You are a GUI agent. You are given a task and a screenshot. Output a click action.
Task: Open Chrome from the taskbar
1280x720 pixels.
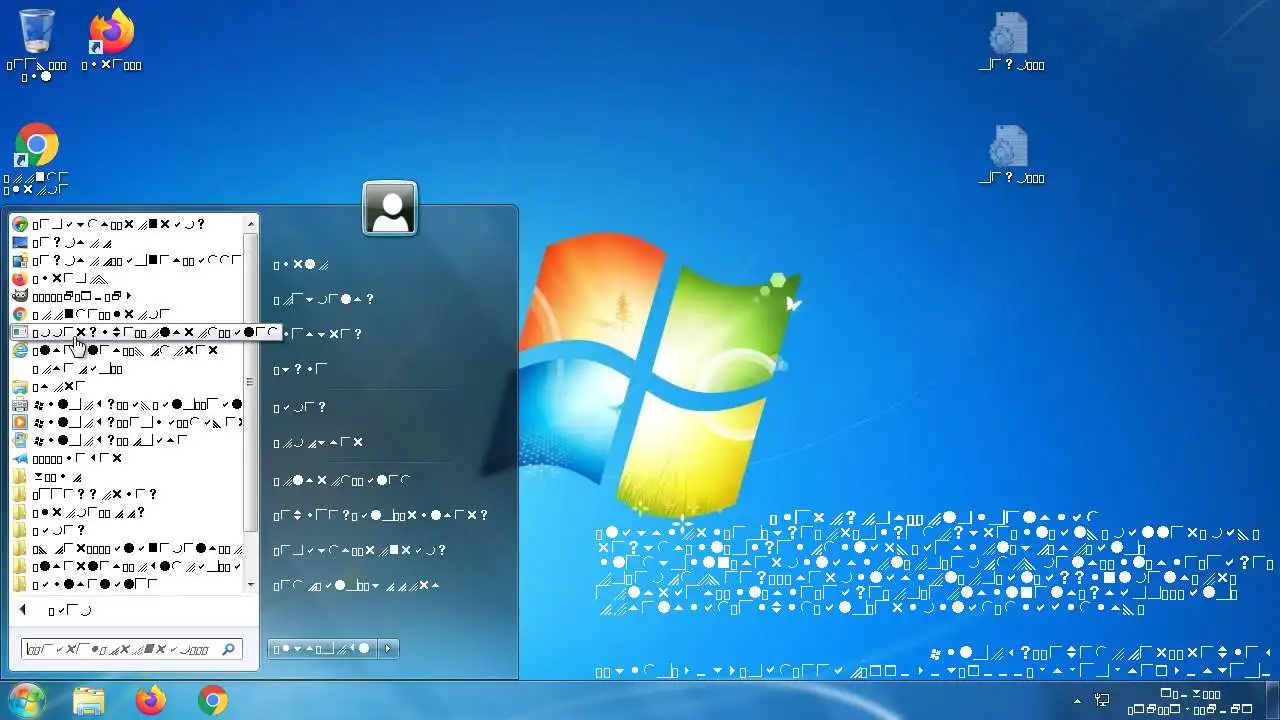pyautogui.click(x=213, y=701)
